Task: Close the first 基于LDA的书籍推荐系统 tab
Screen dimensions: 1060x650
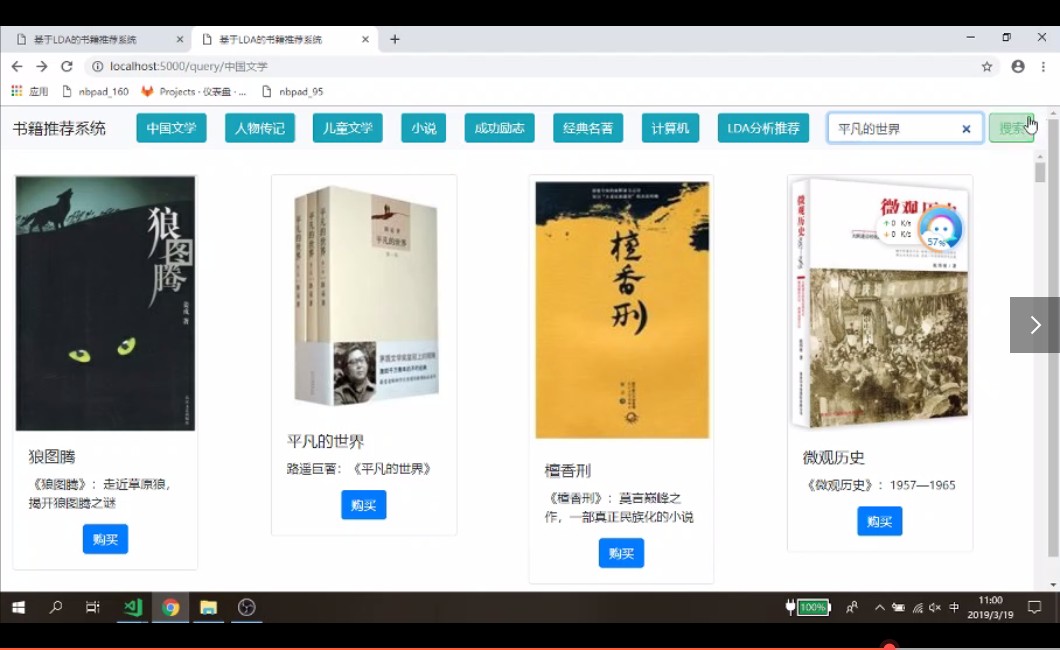Action: (180, 39)
